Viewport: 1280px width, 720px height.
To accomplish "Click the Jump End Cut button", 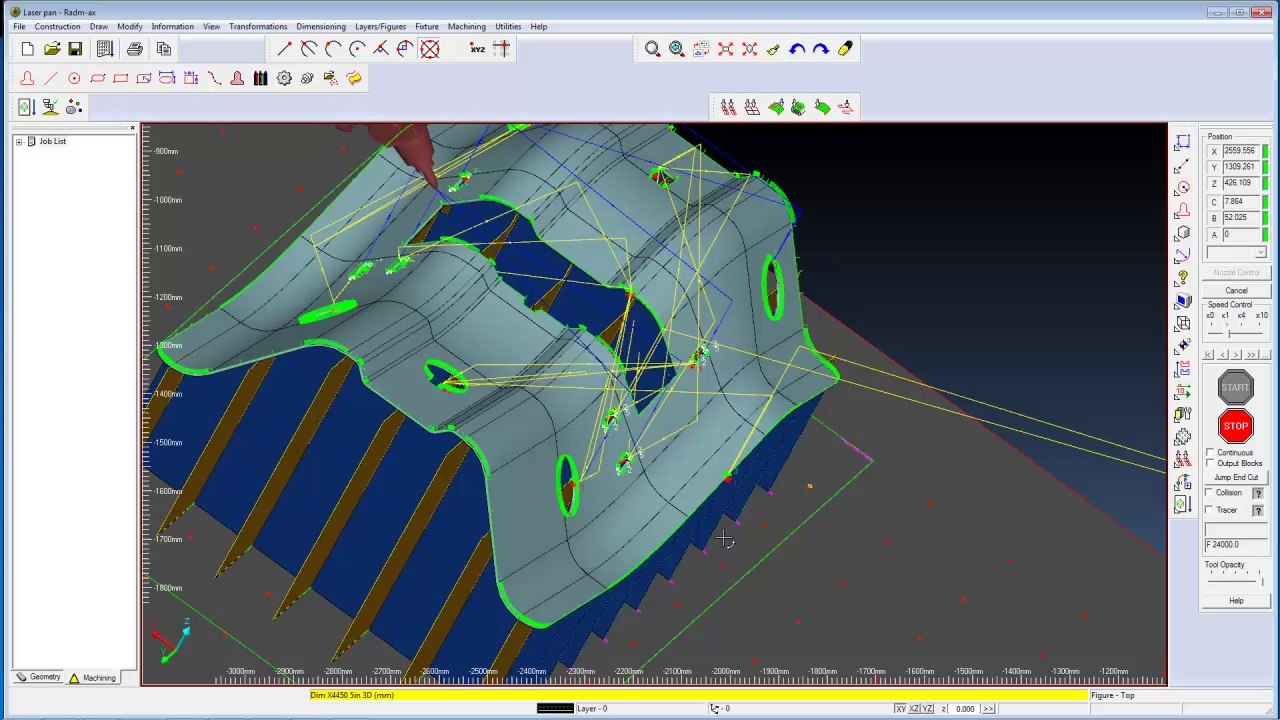I will (x=1236, y=477).
